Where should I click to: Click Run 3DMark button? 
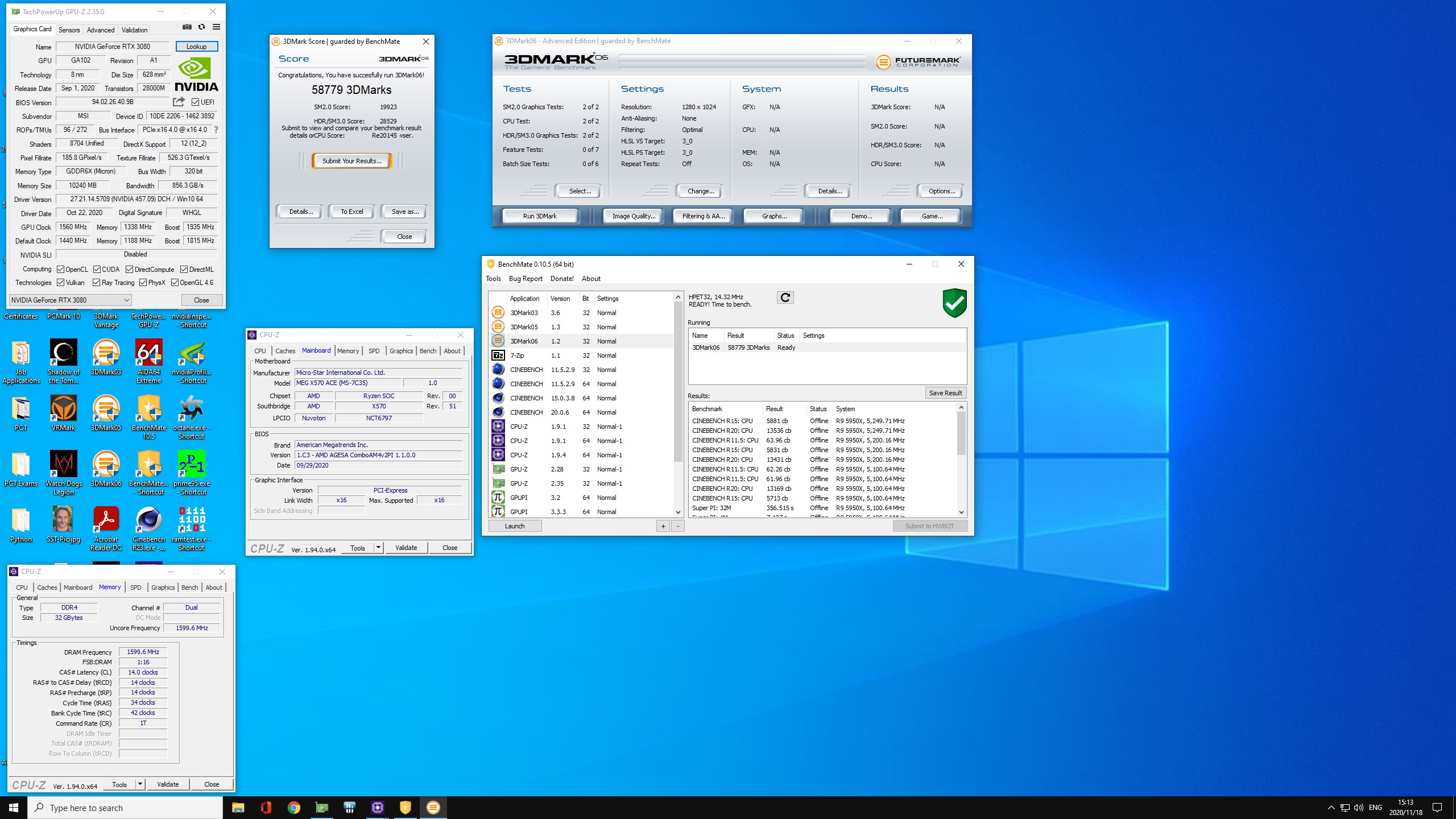tap(540, 216)
